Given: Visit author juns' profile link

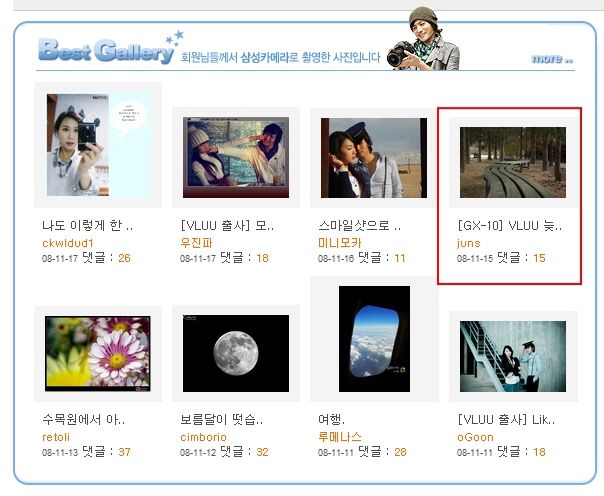Looking at the screenshot, I should (468, 243).
